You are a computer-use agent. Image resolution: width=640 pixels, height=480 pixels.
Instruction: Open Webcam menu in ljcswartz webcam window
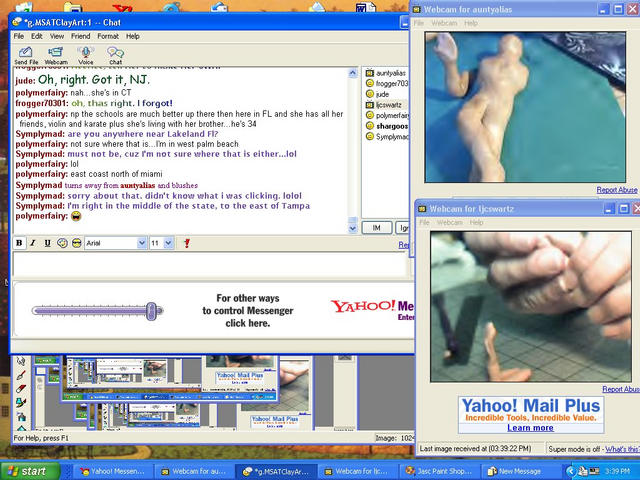[x=450, y=222]
